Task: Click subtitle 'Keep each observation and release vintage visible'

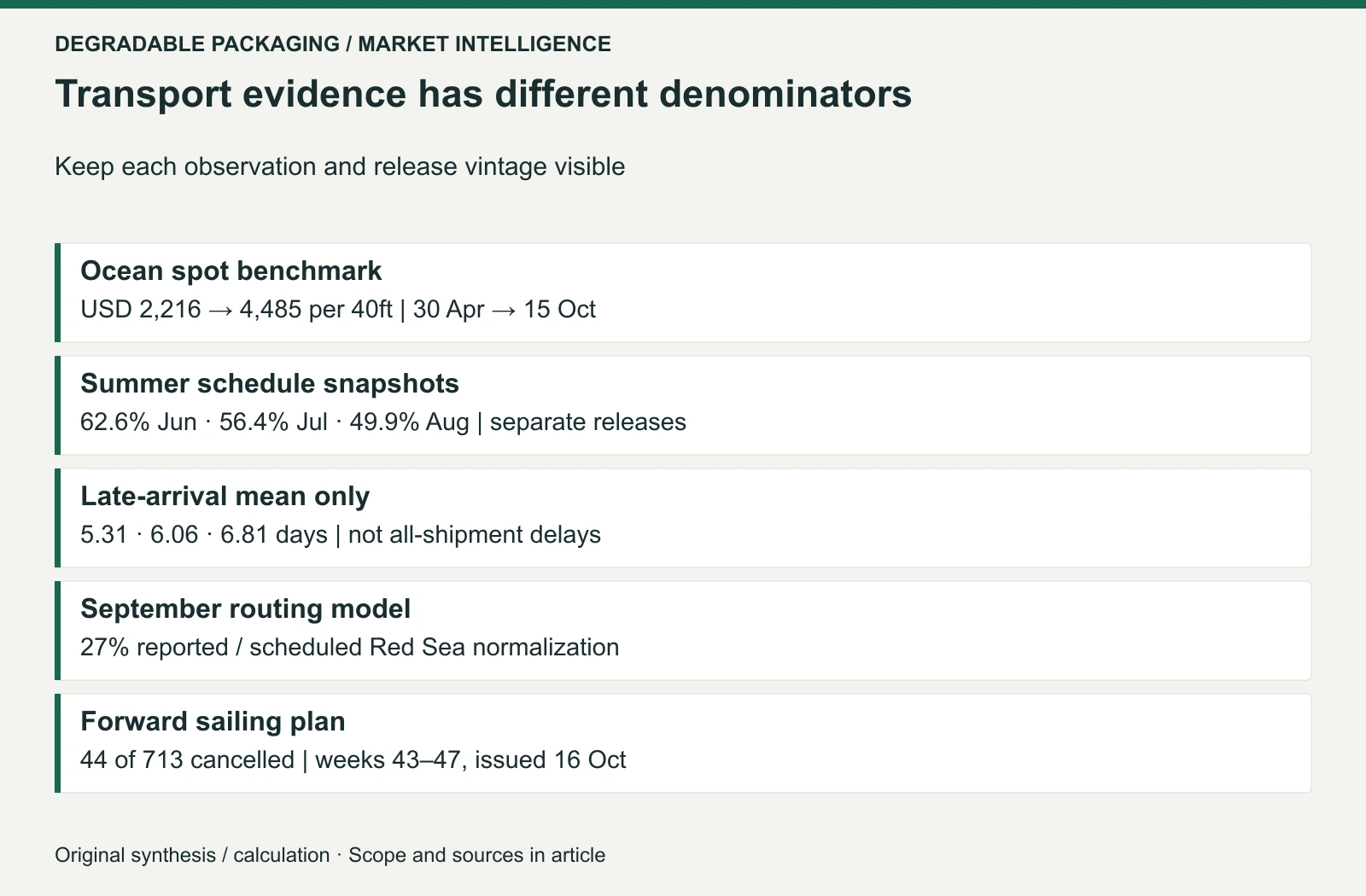Action: coord(340,166)
